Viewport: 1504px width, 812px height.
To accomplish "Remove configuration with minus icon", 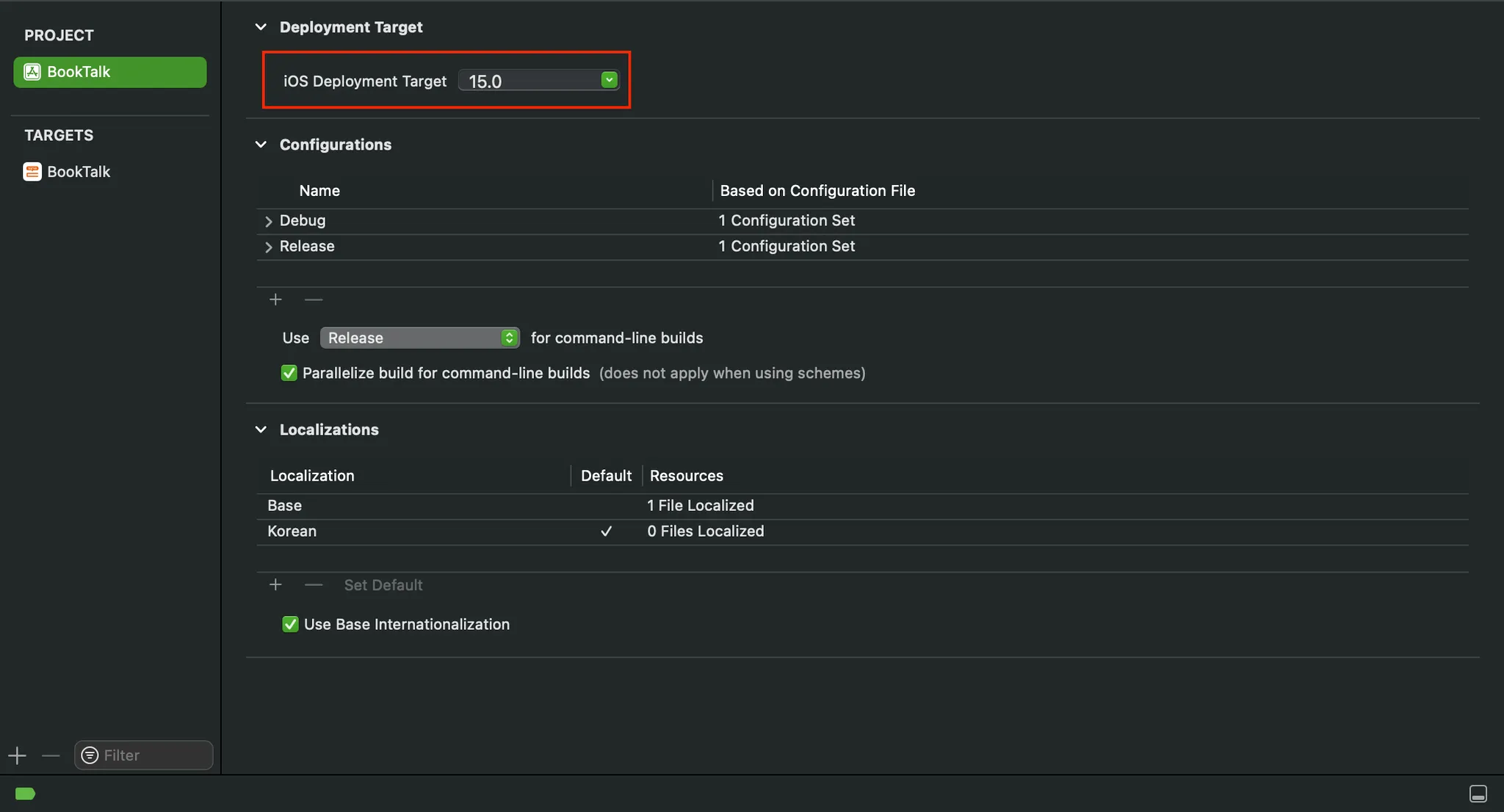I will (x=314, y=300).
